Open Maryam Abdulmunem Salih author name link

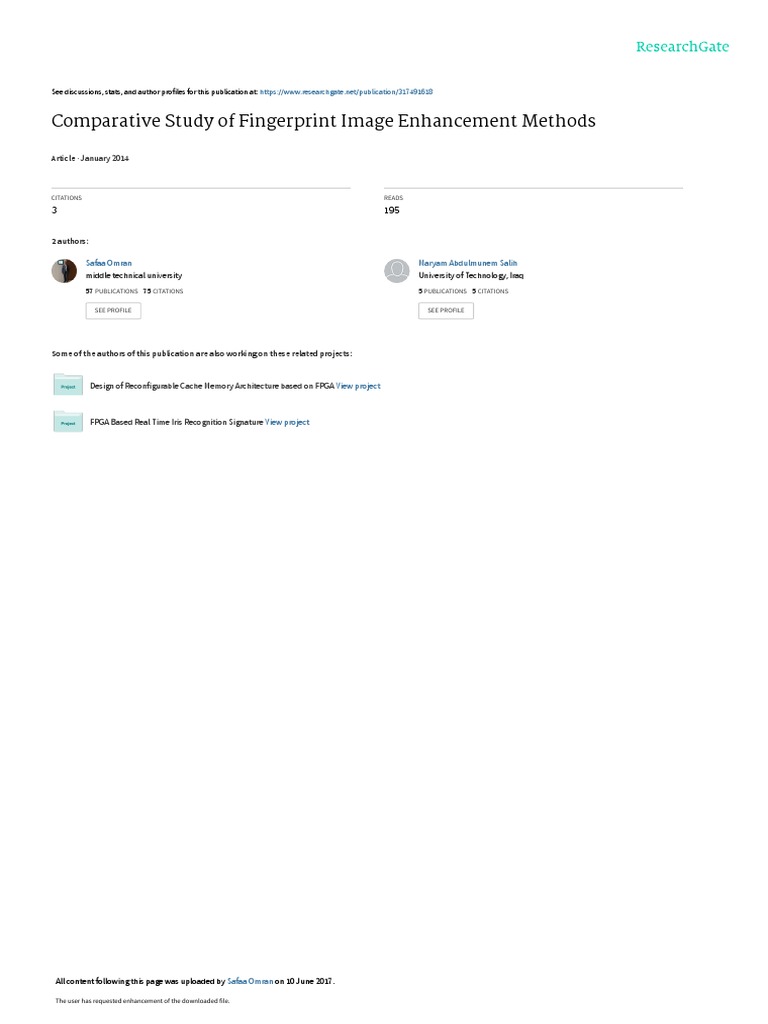468,263
